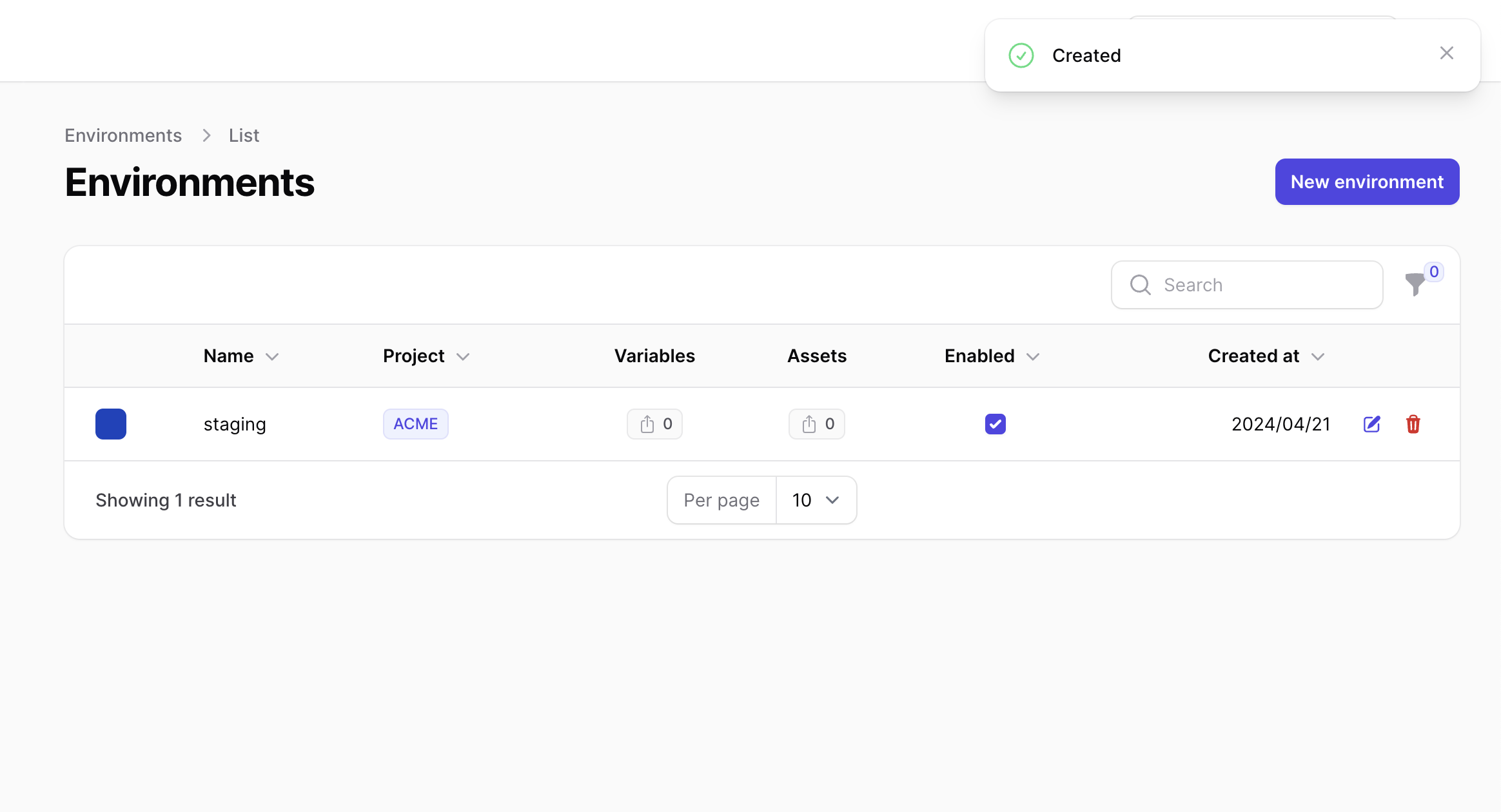Select the Per page dropdown
The width and height of the screenshot is (1501, 812).
point(815,500)
